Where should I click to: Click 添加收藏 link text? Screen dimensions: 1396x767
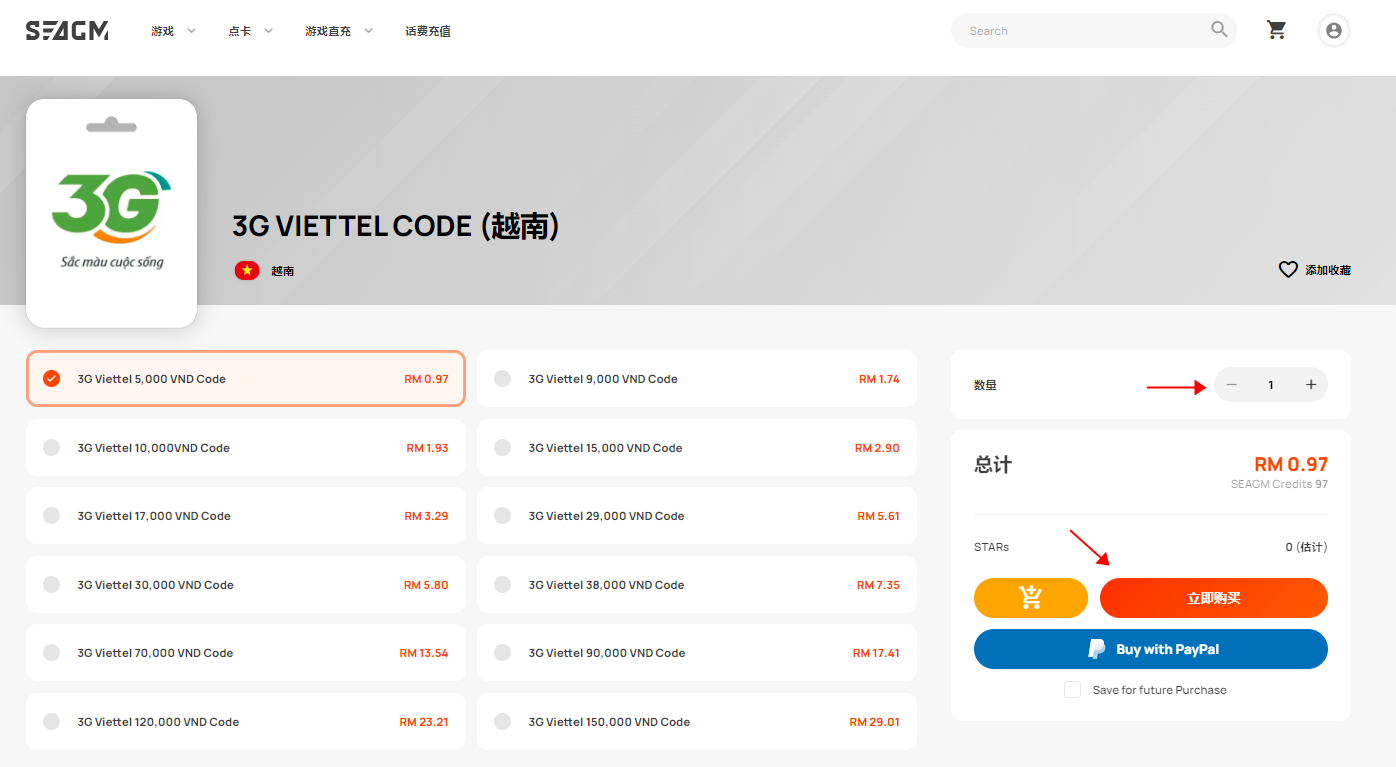coord(1328,270)
